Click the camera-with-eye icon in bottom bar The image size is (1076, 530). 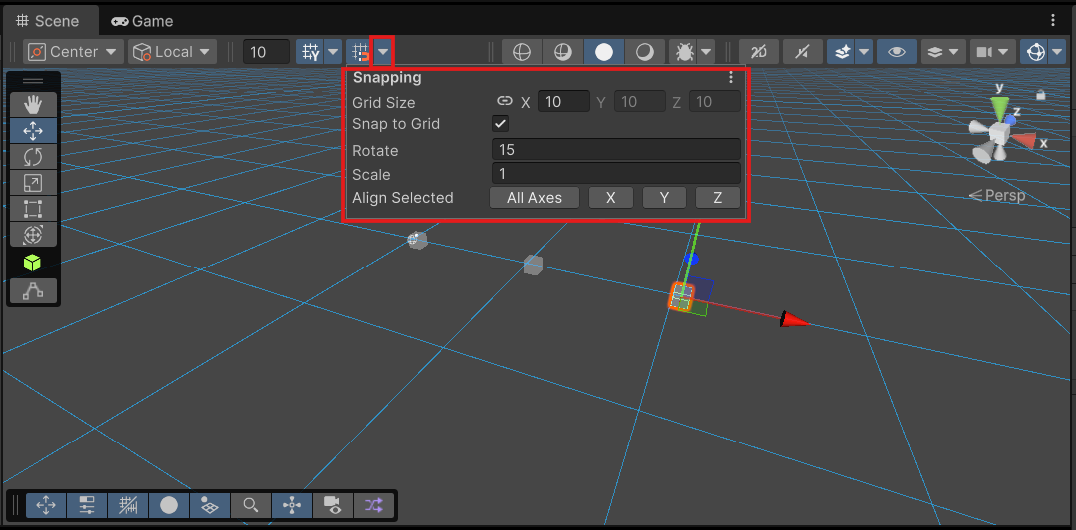[333, 506]
